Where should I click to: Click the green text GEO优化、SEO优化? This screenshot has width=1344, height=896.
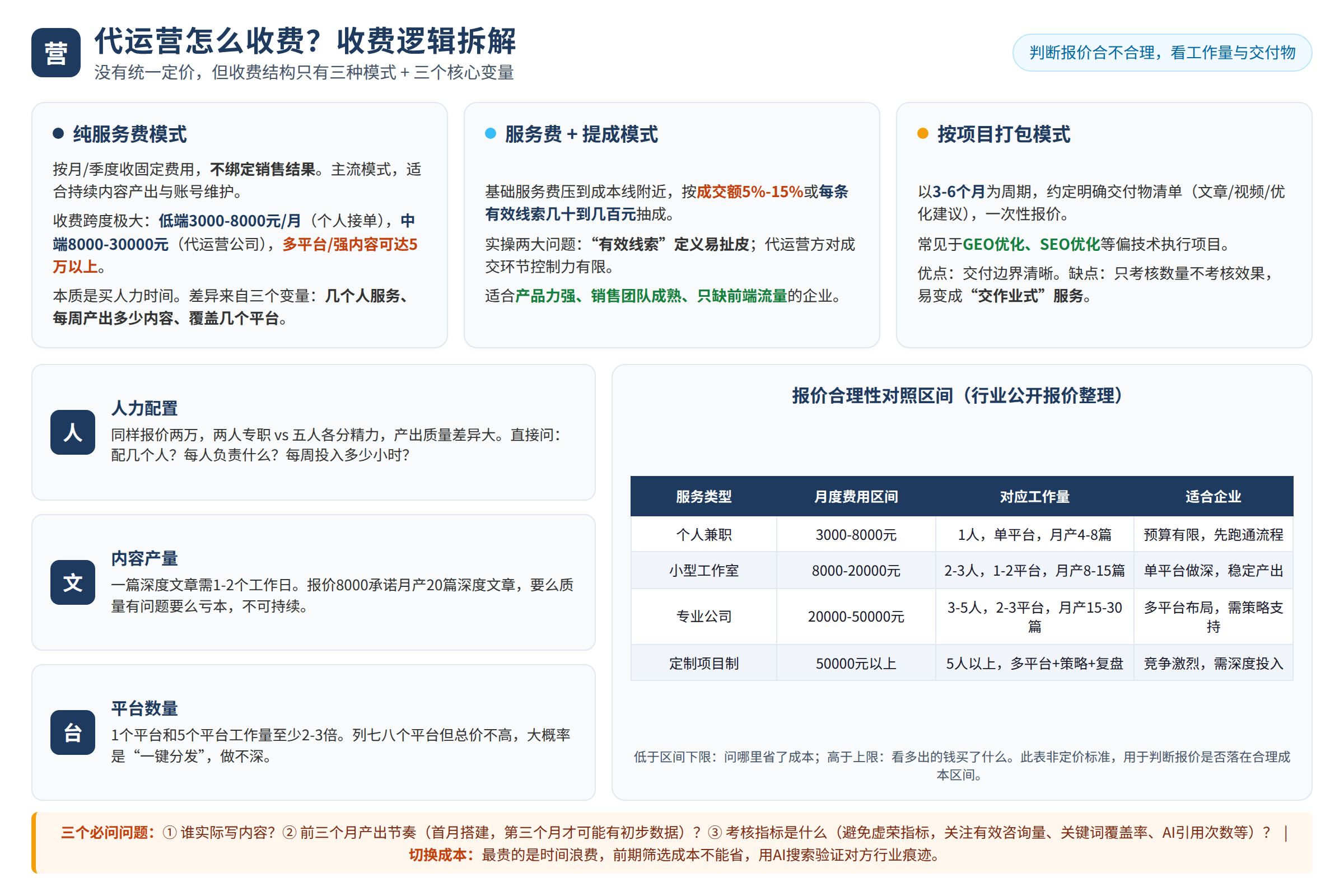pyautogui.click(x=1031, y=244)
